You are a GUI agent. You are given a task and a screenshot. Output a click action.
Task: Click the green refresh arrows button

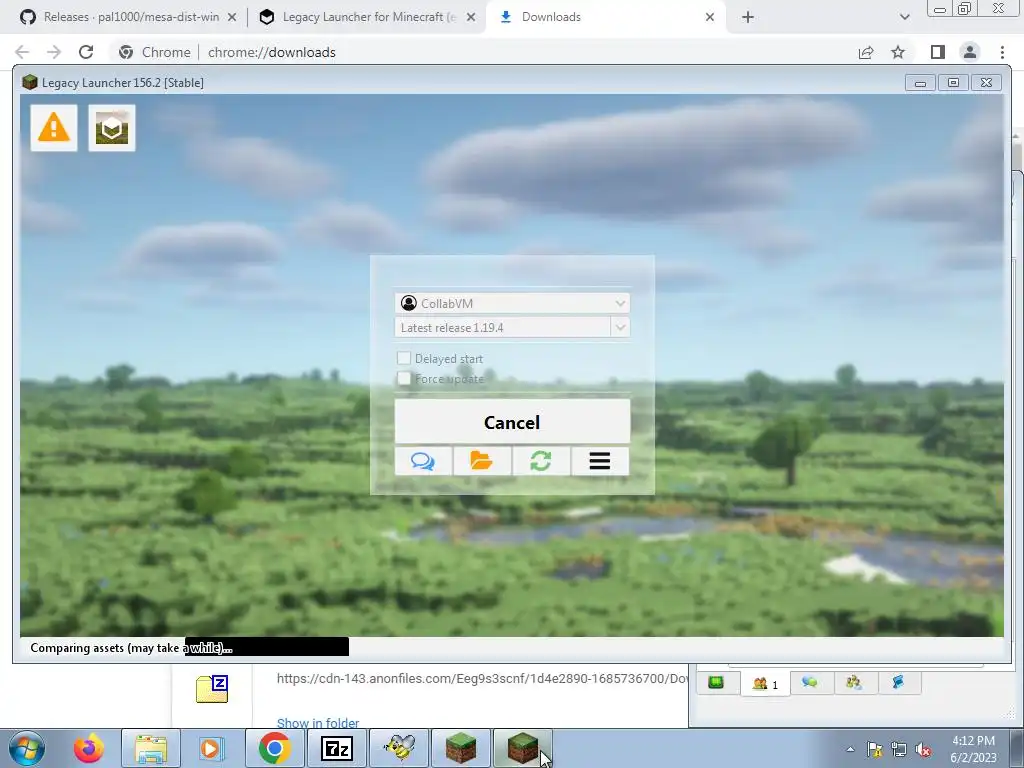pyautogui.click(x=541, y=461)
